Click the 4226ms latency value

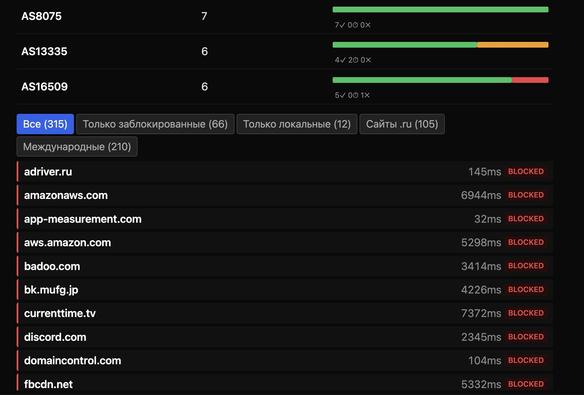tap(481, 290)
